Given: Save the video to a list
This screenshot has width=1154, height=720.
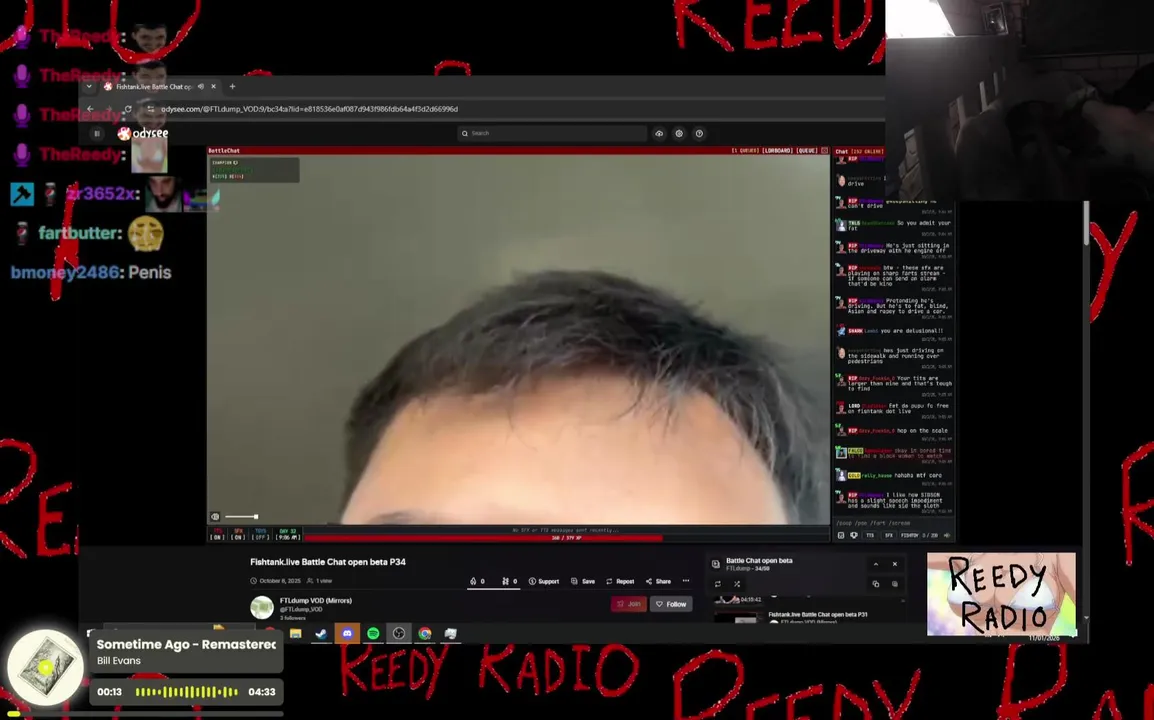Looking at the screenshot, I should (x=583, y=581).
